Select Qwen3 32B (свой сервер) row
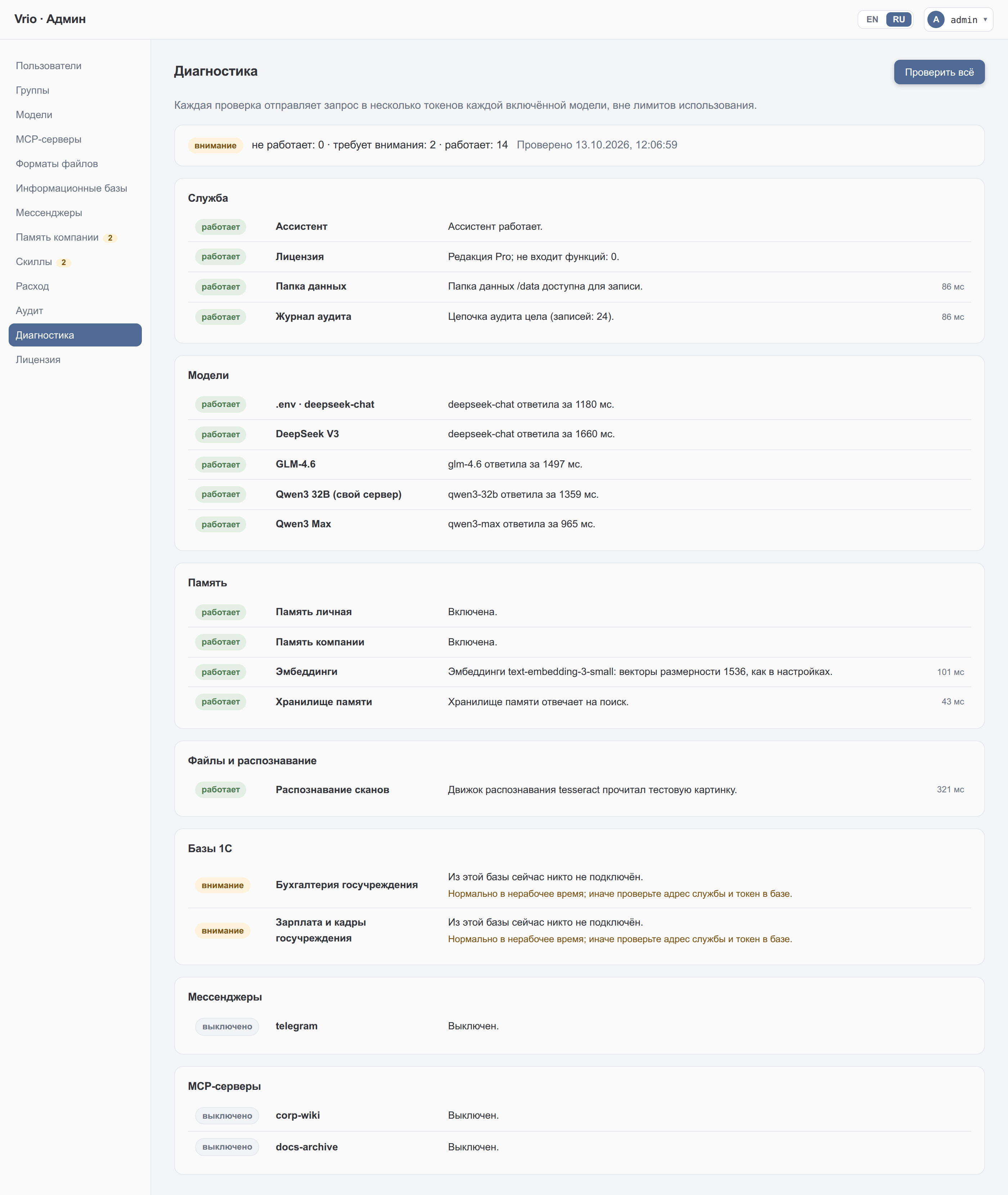Viewport: 1008px width, 1195px height. (x=580, y=494)
